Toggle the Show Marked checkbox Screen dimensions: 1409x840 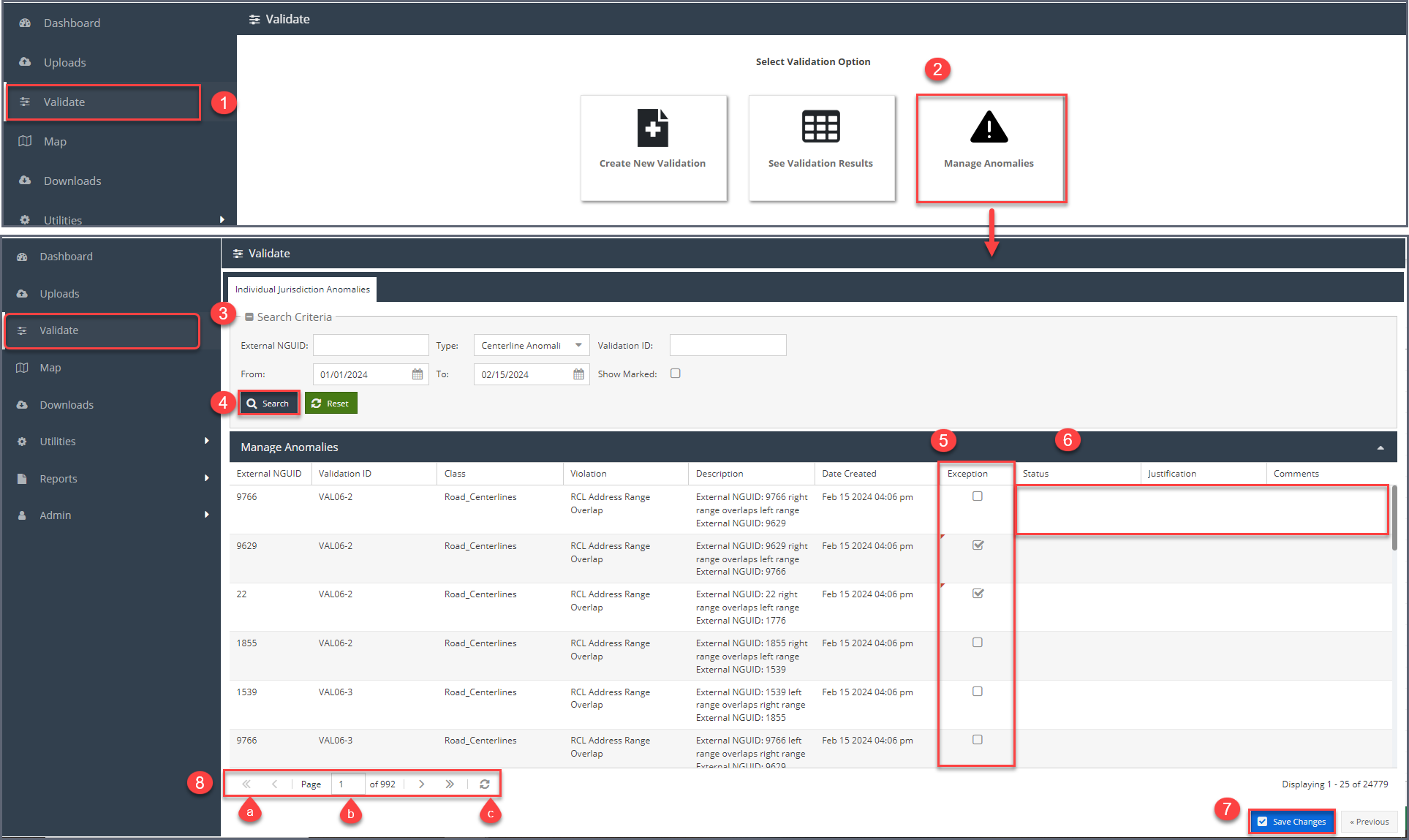click(x=676, y=374)
